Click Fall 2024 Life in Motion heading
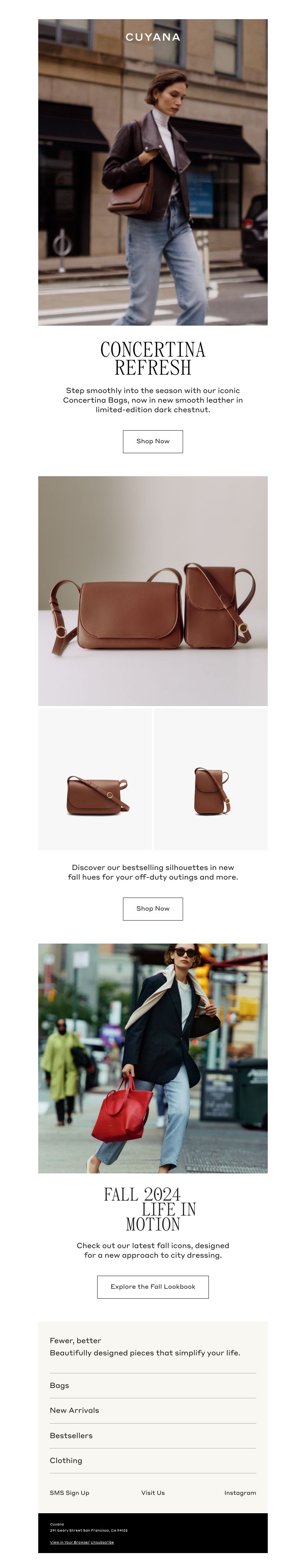This screenshot has height=1568, width=306. click(x=151, y=1209)
